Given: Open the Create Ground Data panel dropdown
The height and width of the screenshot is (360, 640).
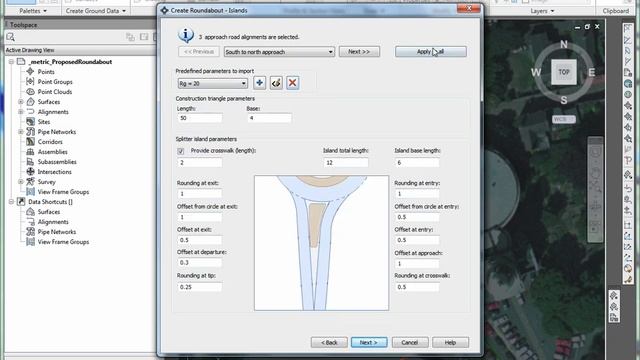Looking at the screenshot, I should click(x=96, y=11).
